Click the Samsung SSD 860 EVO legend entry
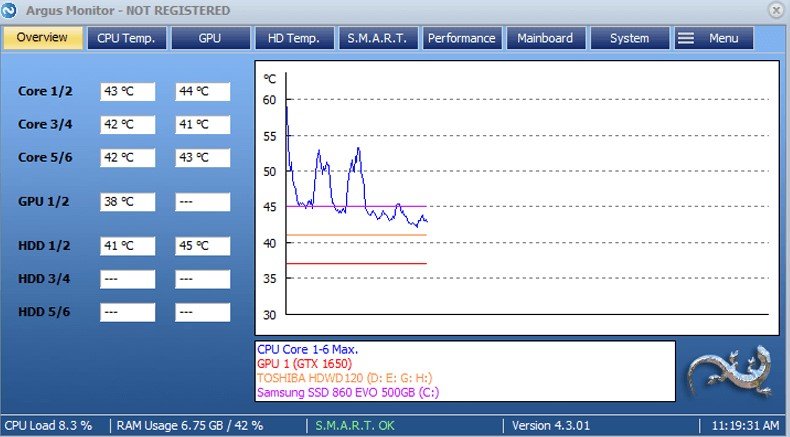Viewport: 790px width, 437px height. click(347, 393)
